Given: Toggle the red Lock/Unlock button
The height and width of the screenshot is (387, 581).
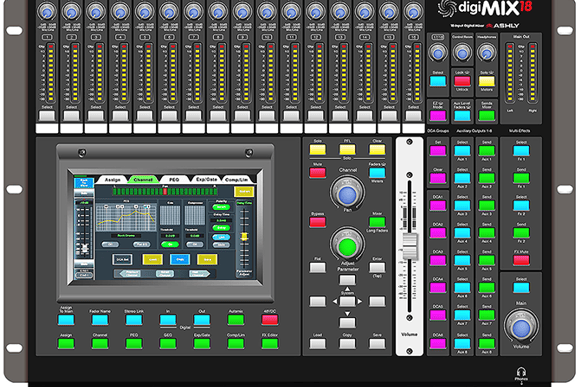Looking at the screenshot, I should tap(462, 81).
